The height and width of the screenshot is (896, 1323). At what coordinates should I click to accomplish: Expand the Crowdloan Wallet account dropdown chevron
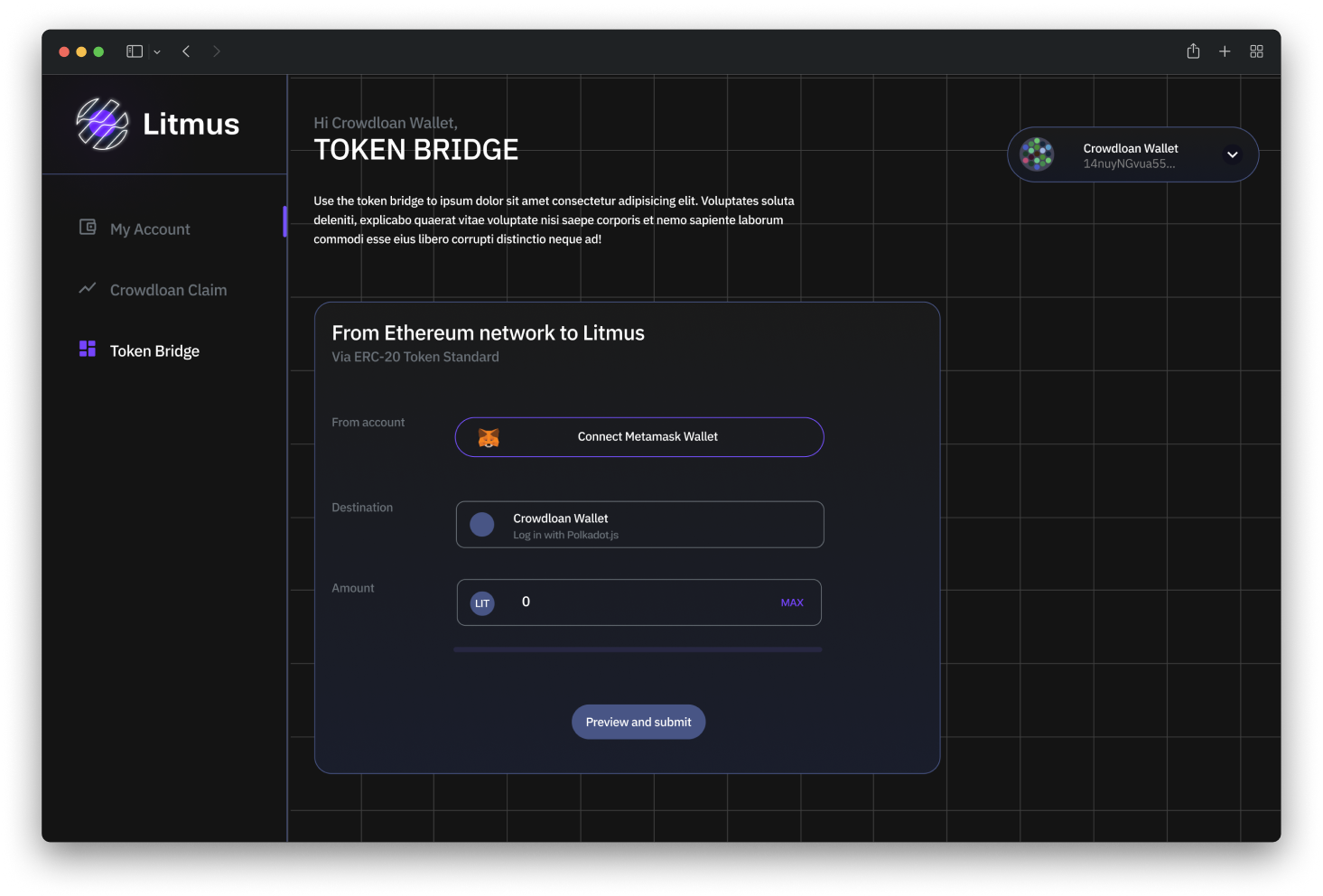(x=1232, y=154)
